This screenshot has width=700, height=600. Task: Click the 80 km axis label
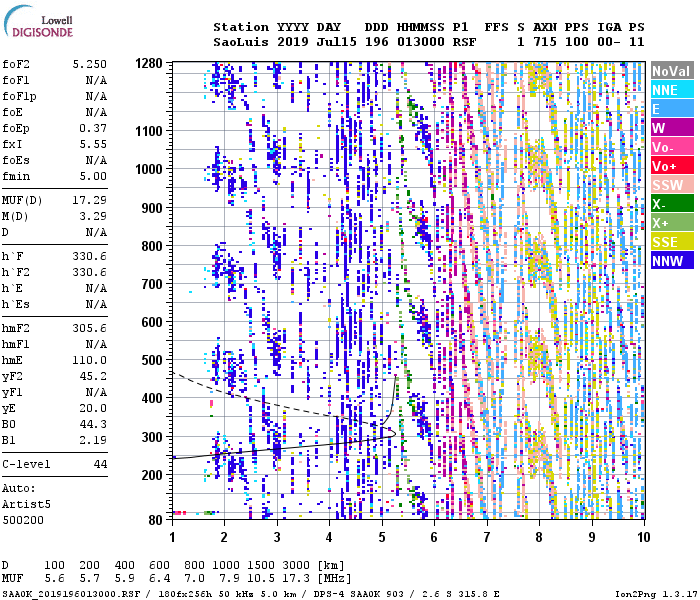click(155, 520)
